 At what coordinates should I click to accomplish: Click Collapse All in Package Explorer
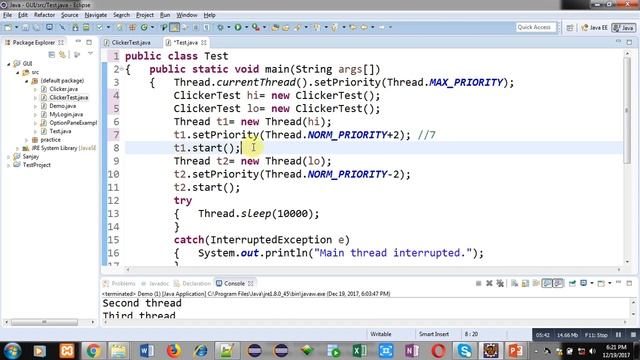tap(51, 54)
